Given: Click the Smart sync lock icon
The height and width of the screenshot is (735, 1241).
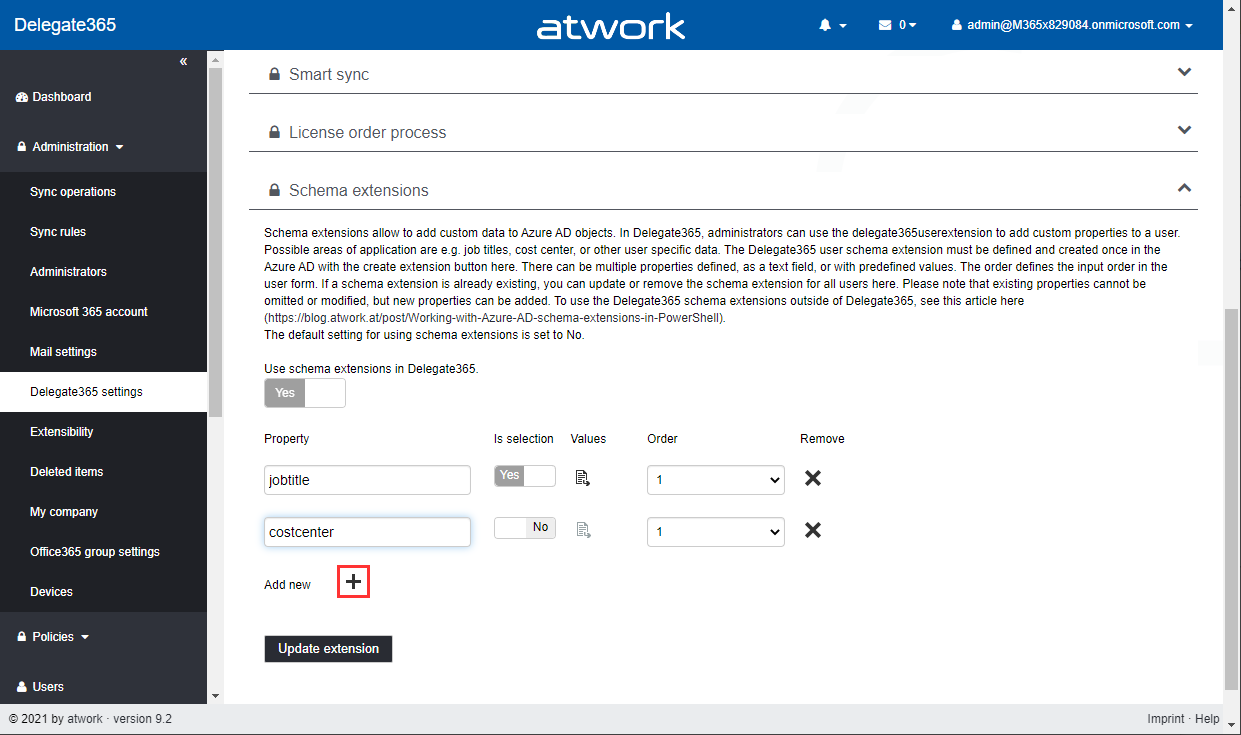Looking at the screenshot, I should pyautogui.click(x=274, y=75).
